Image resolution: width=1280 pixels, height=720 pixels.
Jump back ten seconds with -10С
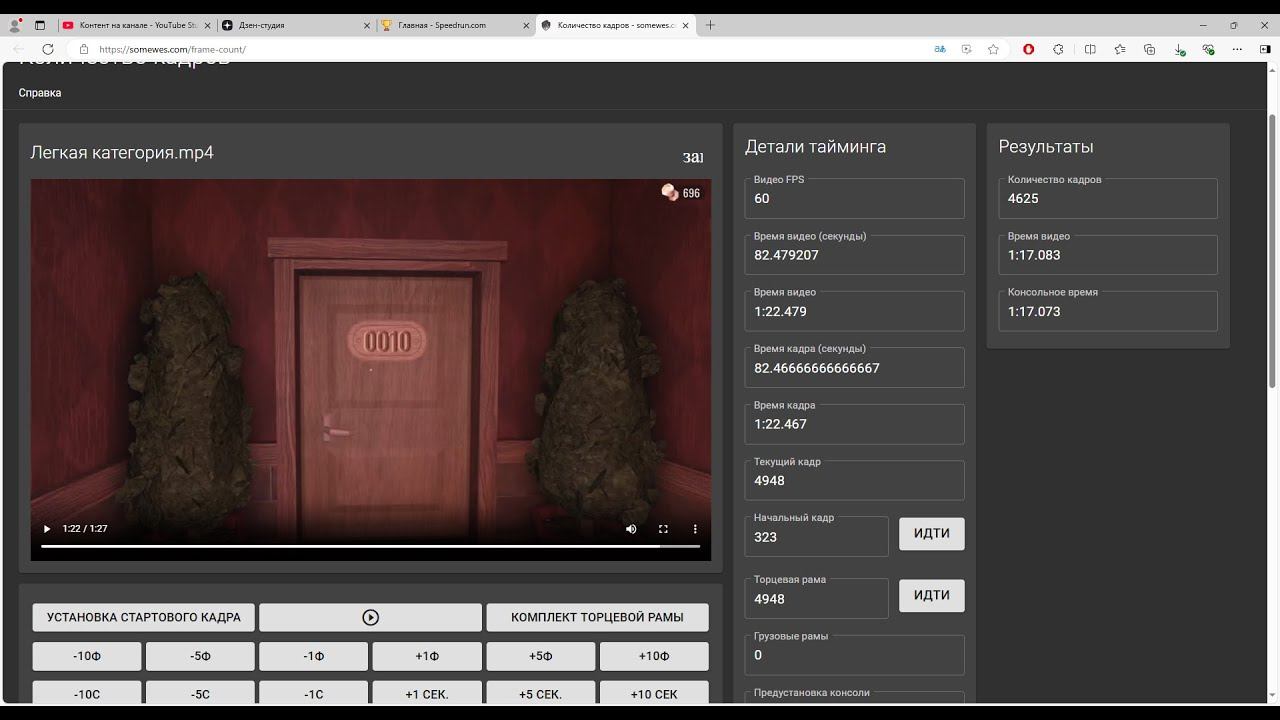pos(87,693)
